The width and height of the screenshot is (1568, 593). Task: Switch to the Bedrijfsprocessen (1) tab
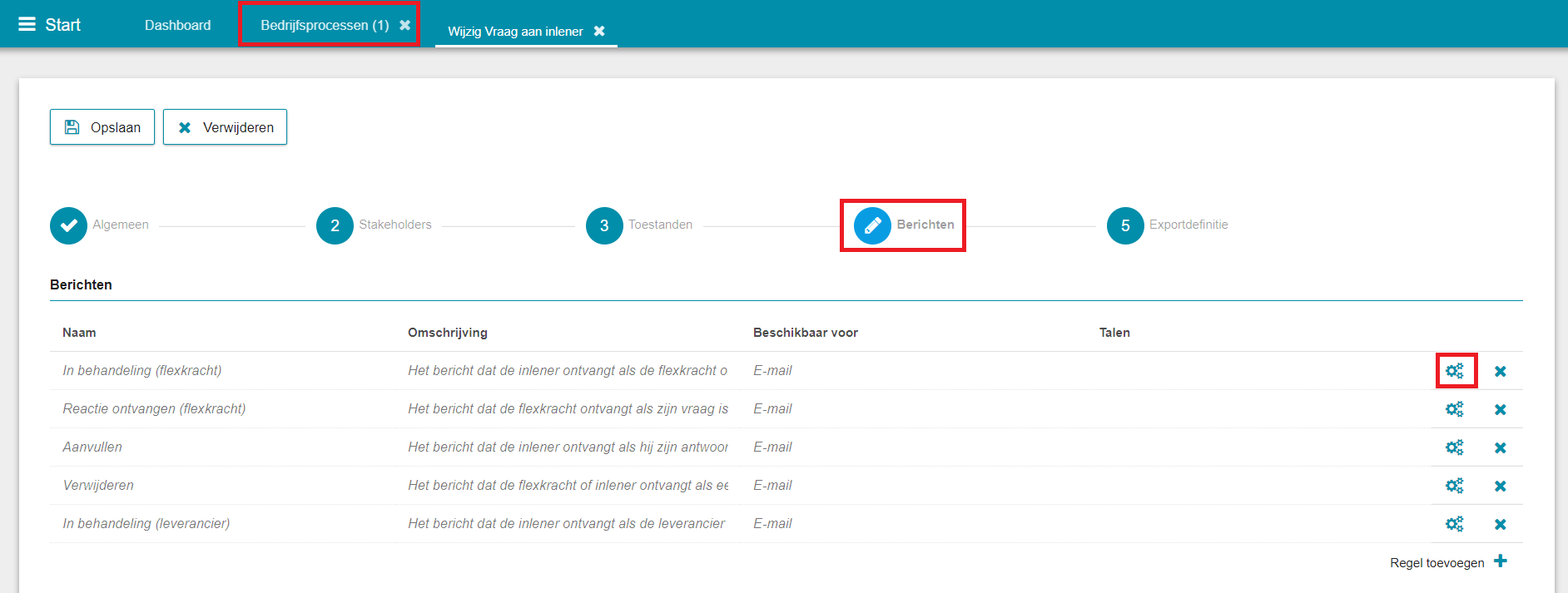point(325,25)
